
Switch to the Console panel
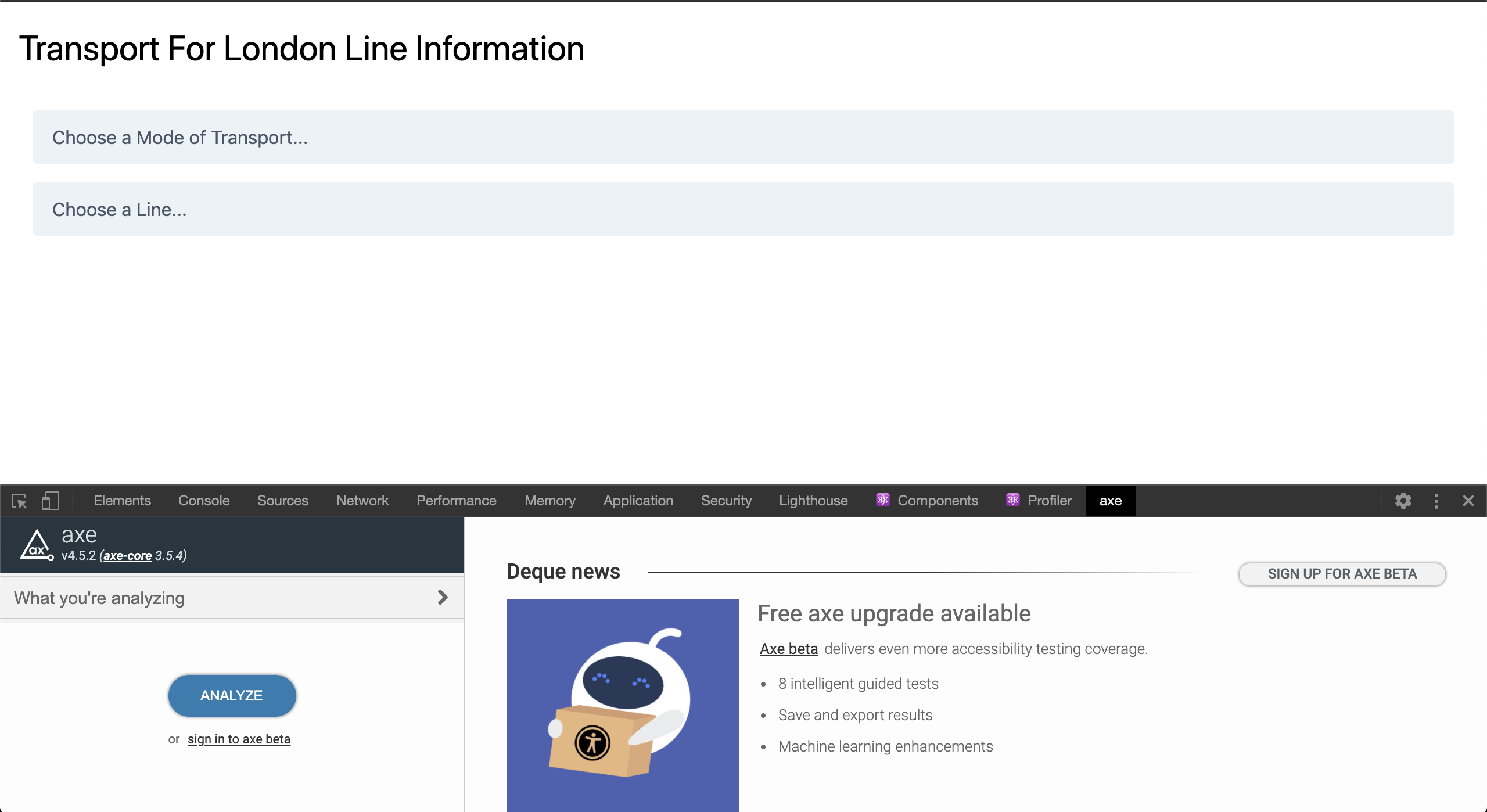[203, 501]
